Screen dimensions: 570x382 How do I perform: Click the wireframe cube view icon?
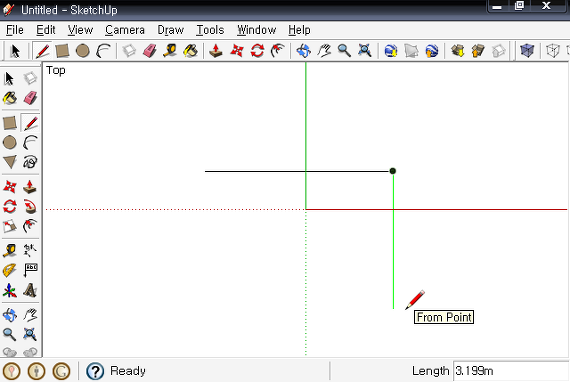[x=553, y=51]
